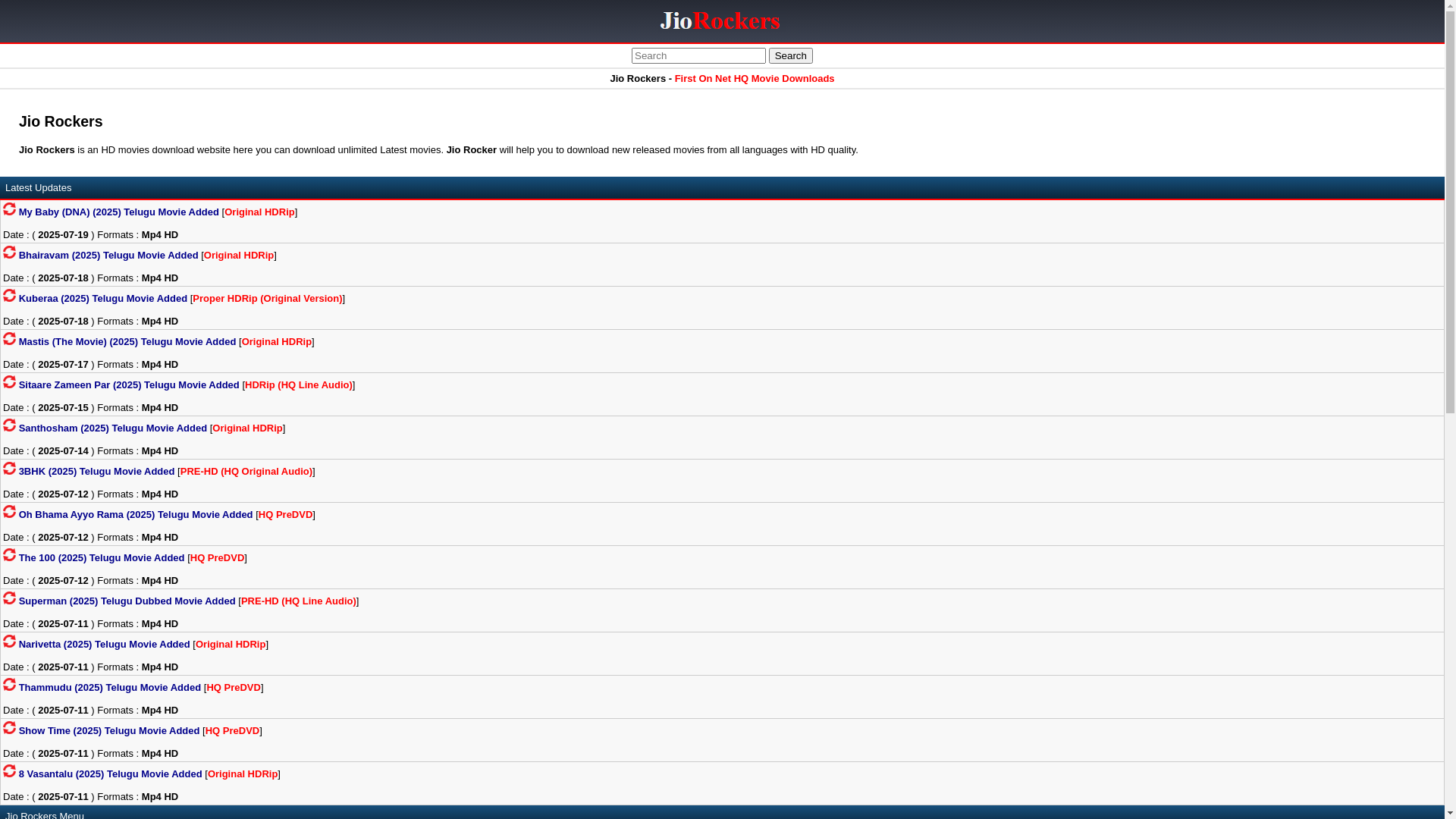Click refresh icon beside Oh Bhama Ayyo Rama

pyautogui.click(x=9, y=511)
